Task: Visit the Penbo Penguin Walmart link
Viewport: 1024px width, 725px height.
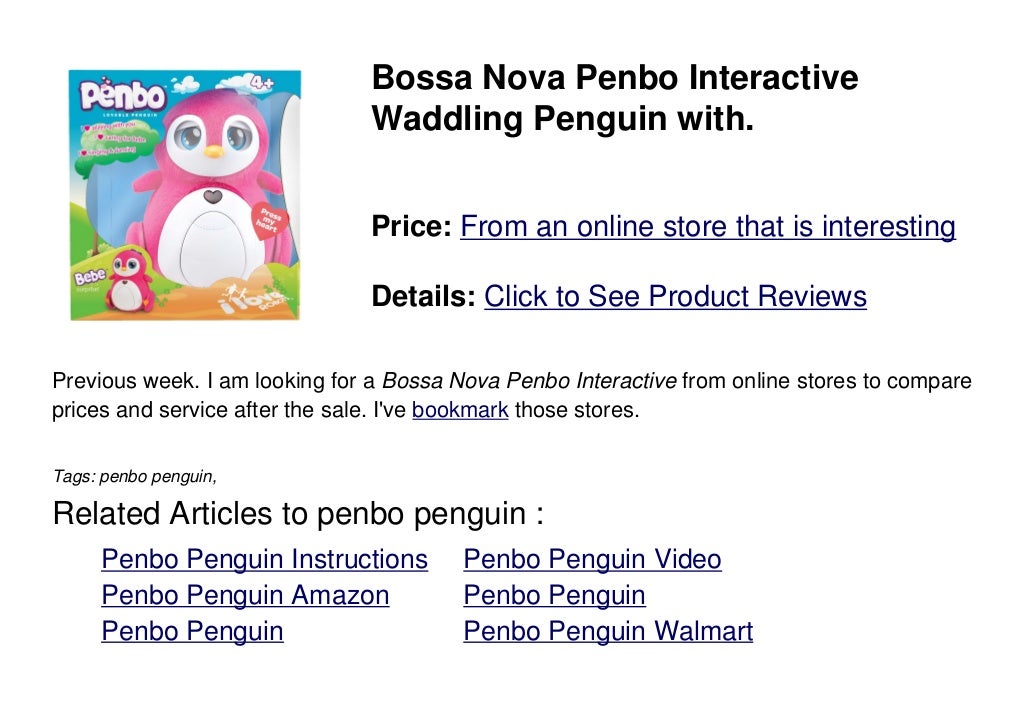Action: pos(608,631)
